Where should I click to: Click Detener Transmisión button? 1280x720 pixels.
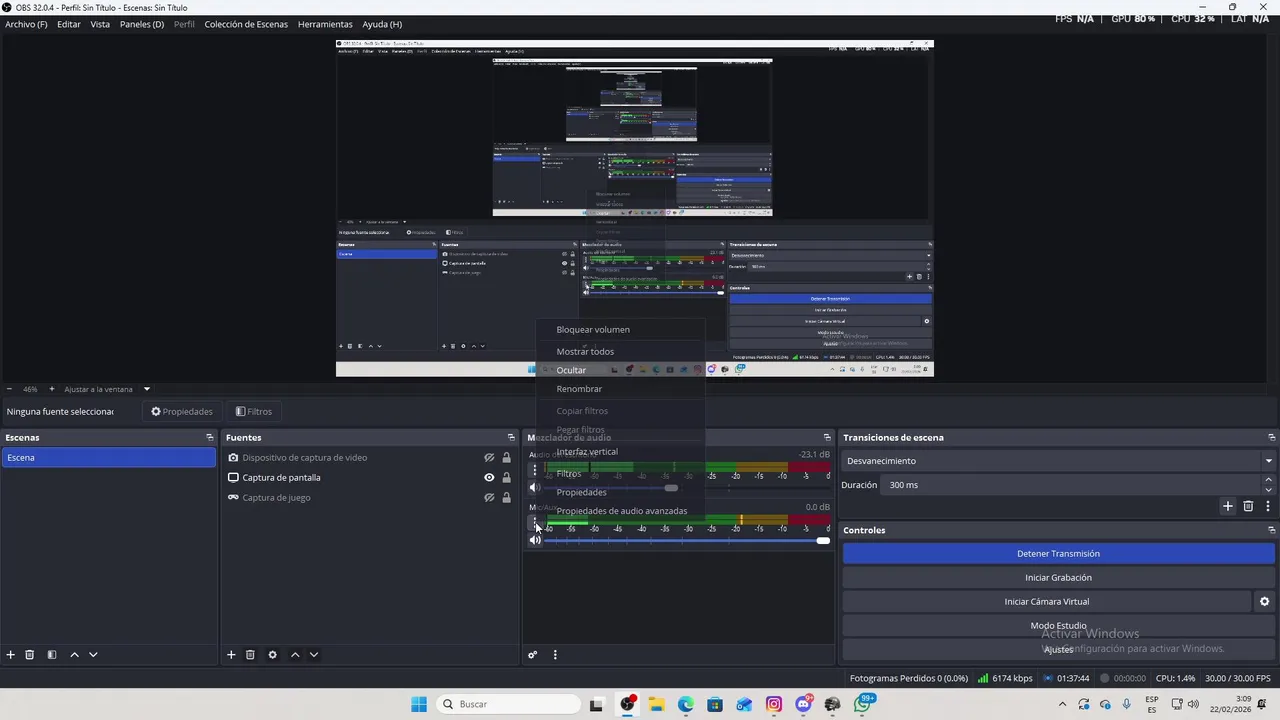(x=1059, y=554)
